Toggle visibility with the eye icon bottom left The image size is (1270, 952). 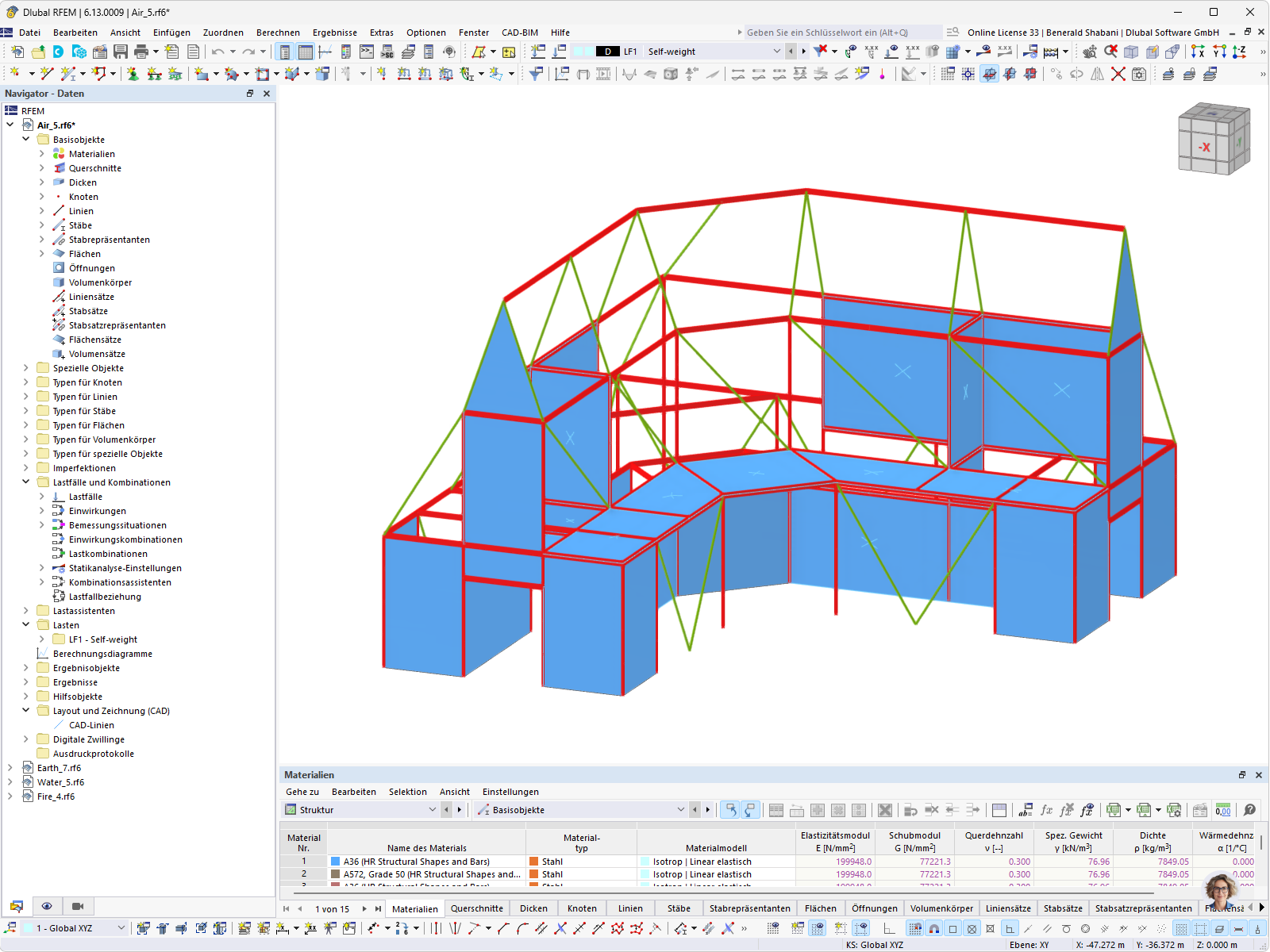47,906
